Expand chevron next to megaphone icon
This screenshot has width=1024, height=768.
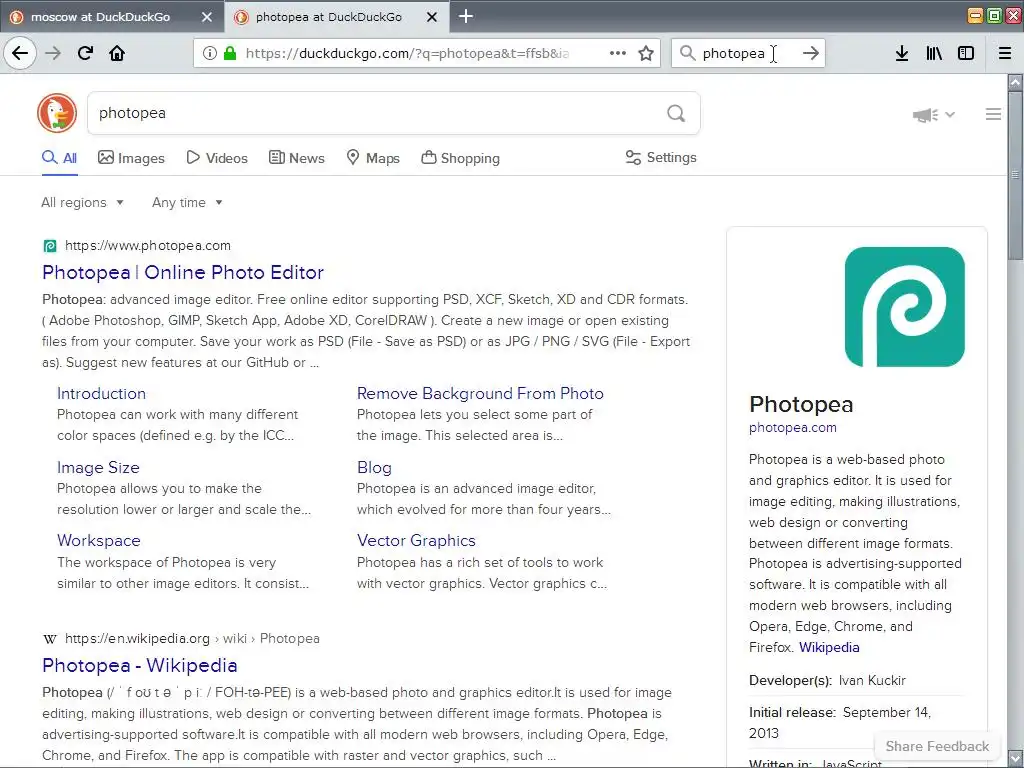(950, 114)
